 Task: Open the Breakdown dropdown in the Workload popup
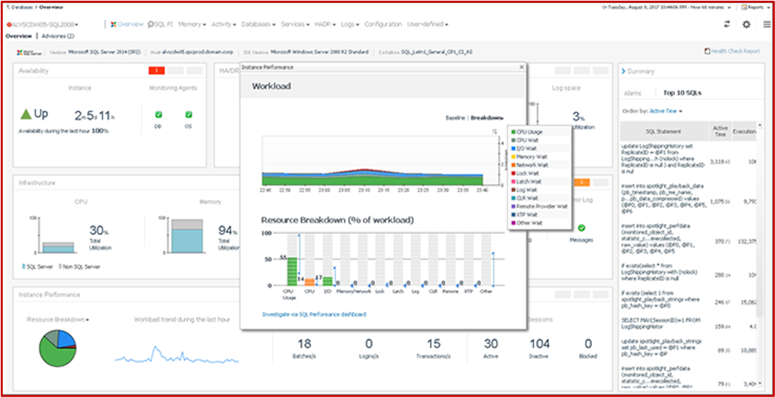click(487, 118)
